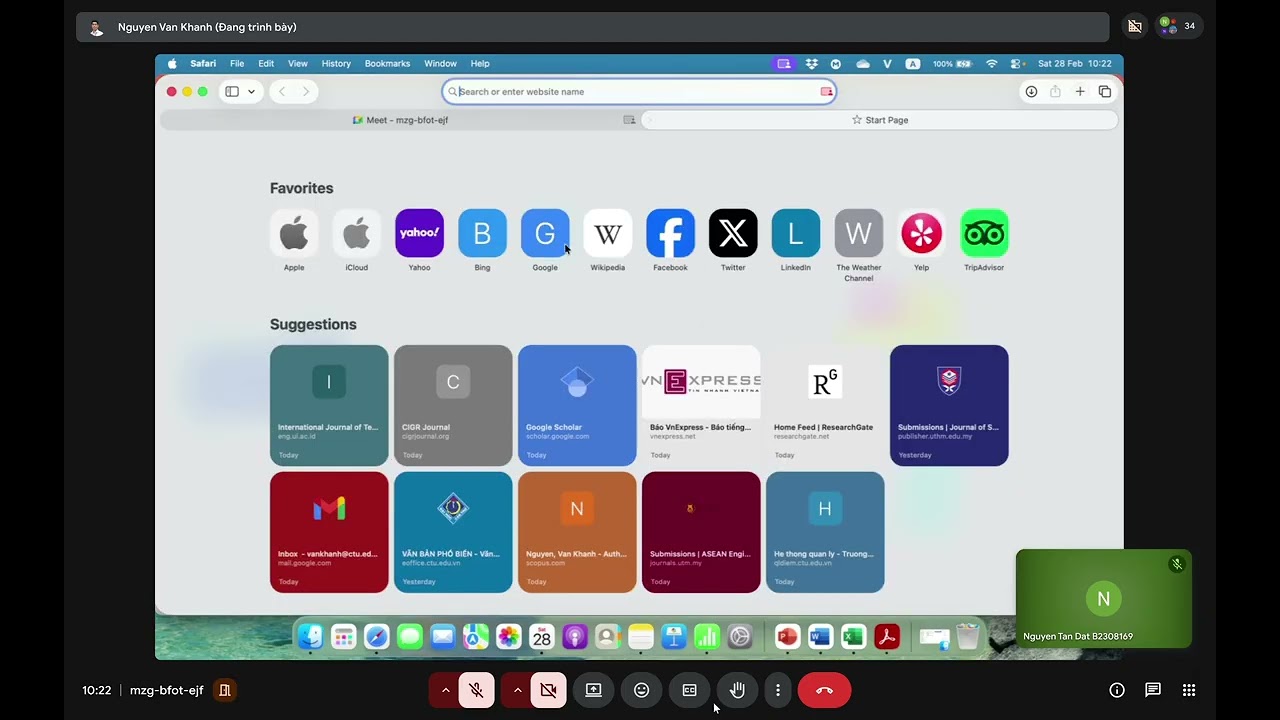Open activities grid icon in Meet
Screen dimensions: 1280x720
point(1189,690)
